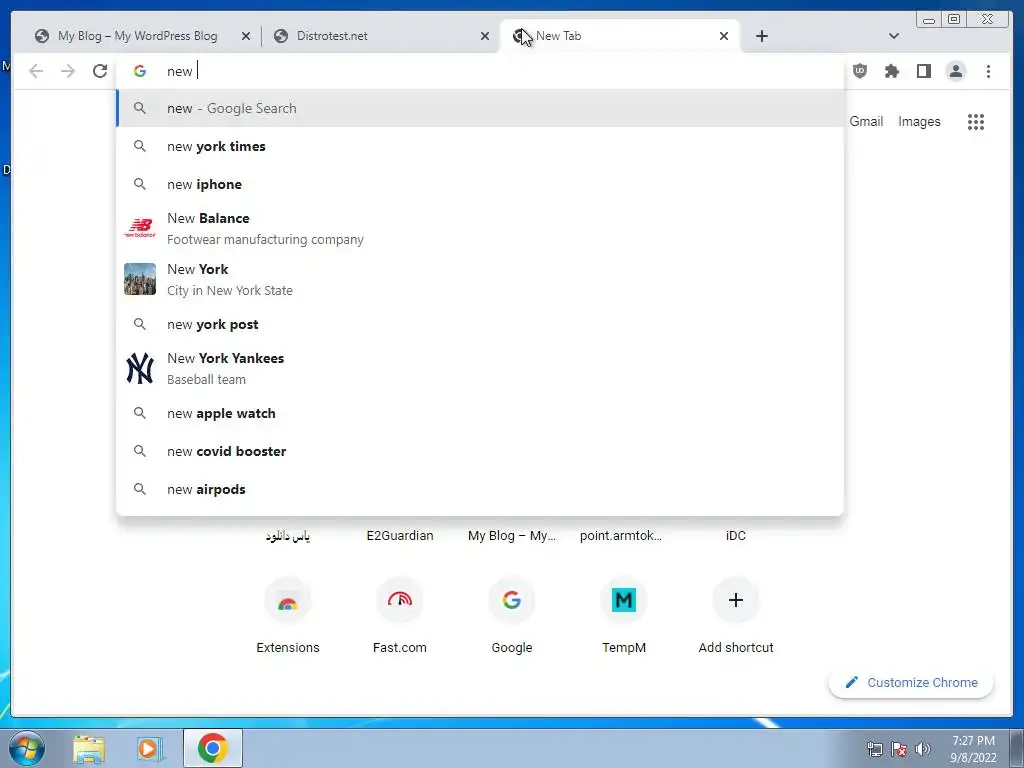
Task: Reload the page with refresh icon
Action: point(99,71)
